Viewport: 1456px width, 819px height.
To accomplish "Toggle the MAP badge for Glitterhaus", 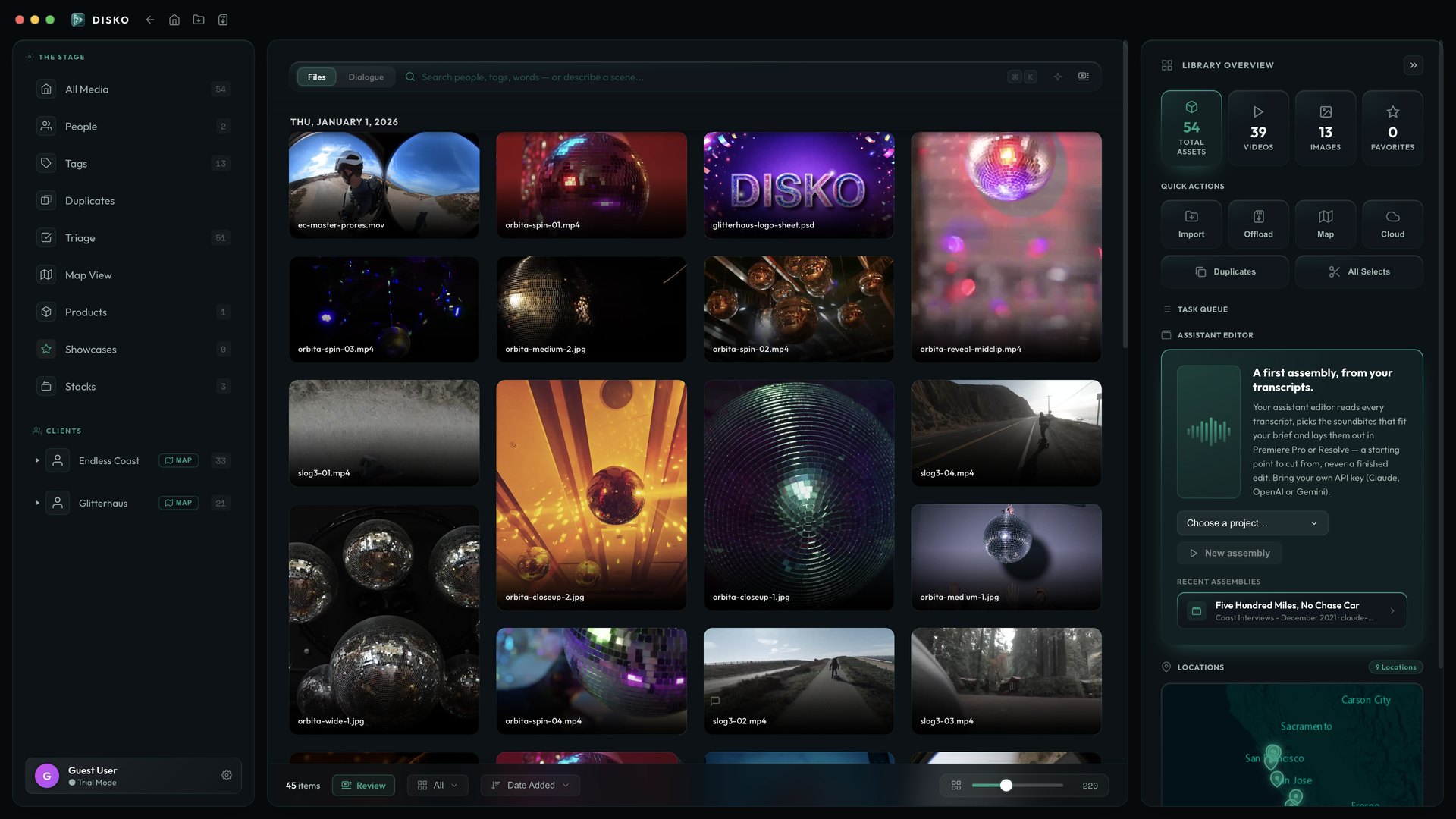I will [179, 503].
